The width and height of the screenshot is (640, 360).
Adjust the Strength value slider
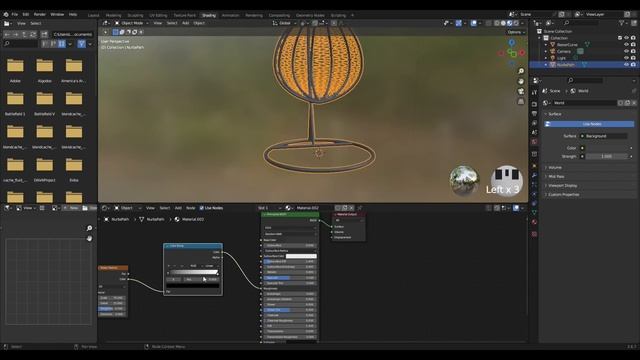(x=607, y=156)
